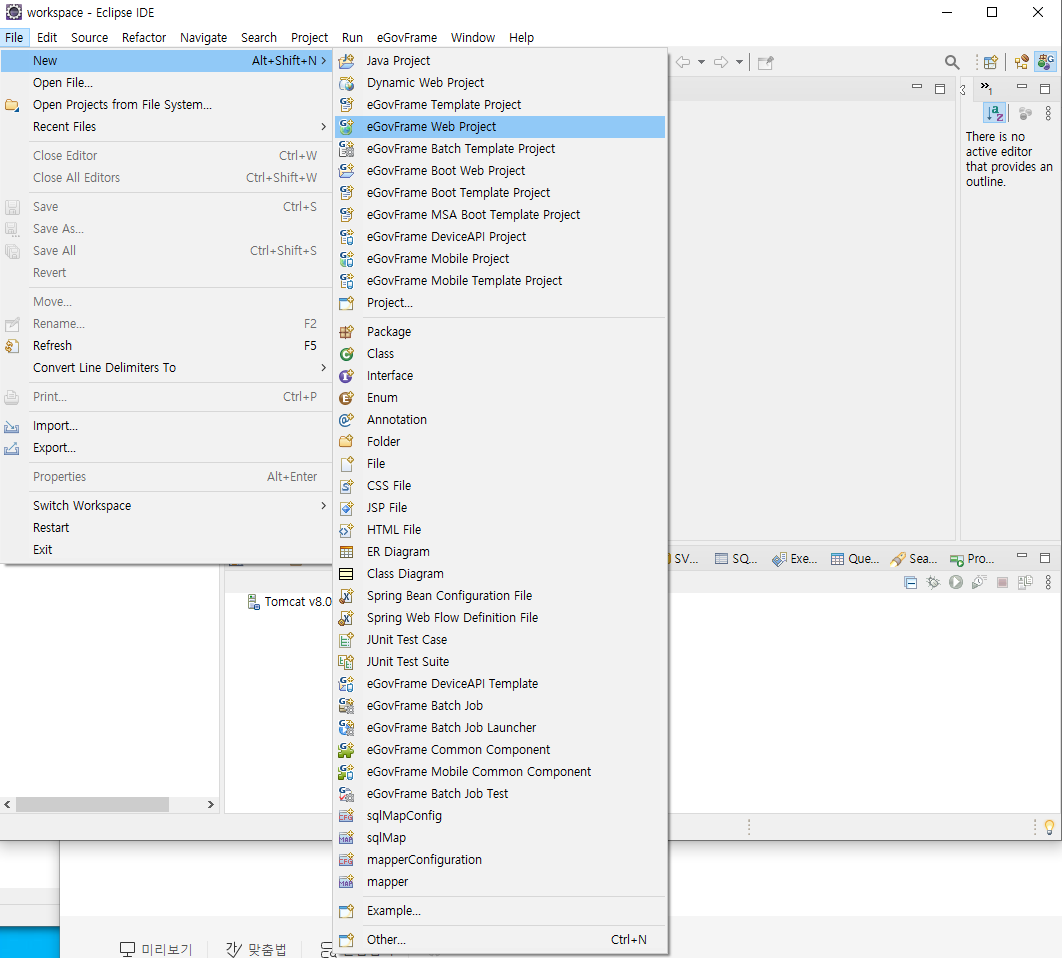1062x958 pixels.
Task: Show hidden views with the chevron overflow
Action: [985, 88]
